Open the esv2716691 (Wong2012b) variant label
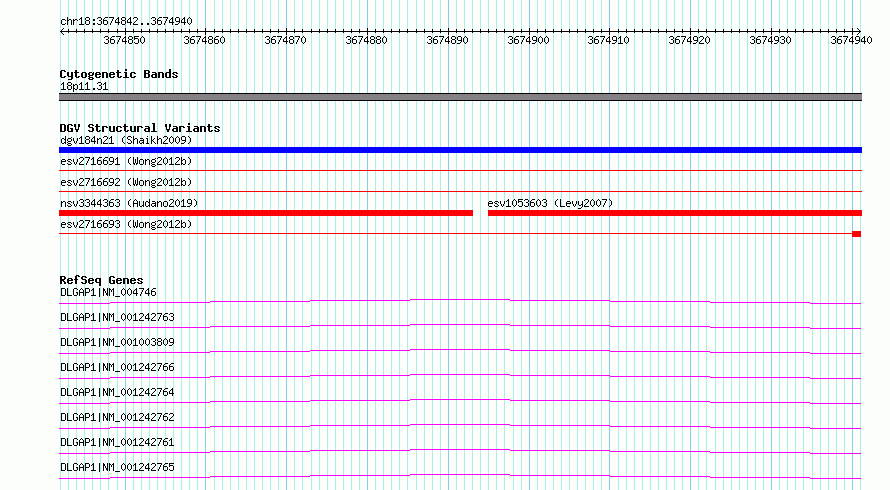Image resolution: width=890 pixels, height=490 pixels. pyautogui.click(x=126, y=161)
